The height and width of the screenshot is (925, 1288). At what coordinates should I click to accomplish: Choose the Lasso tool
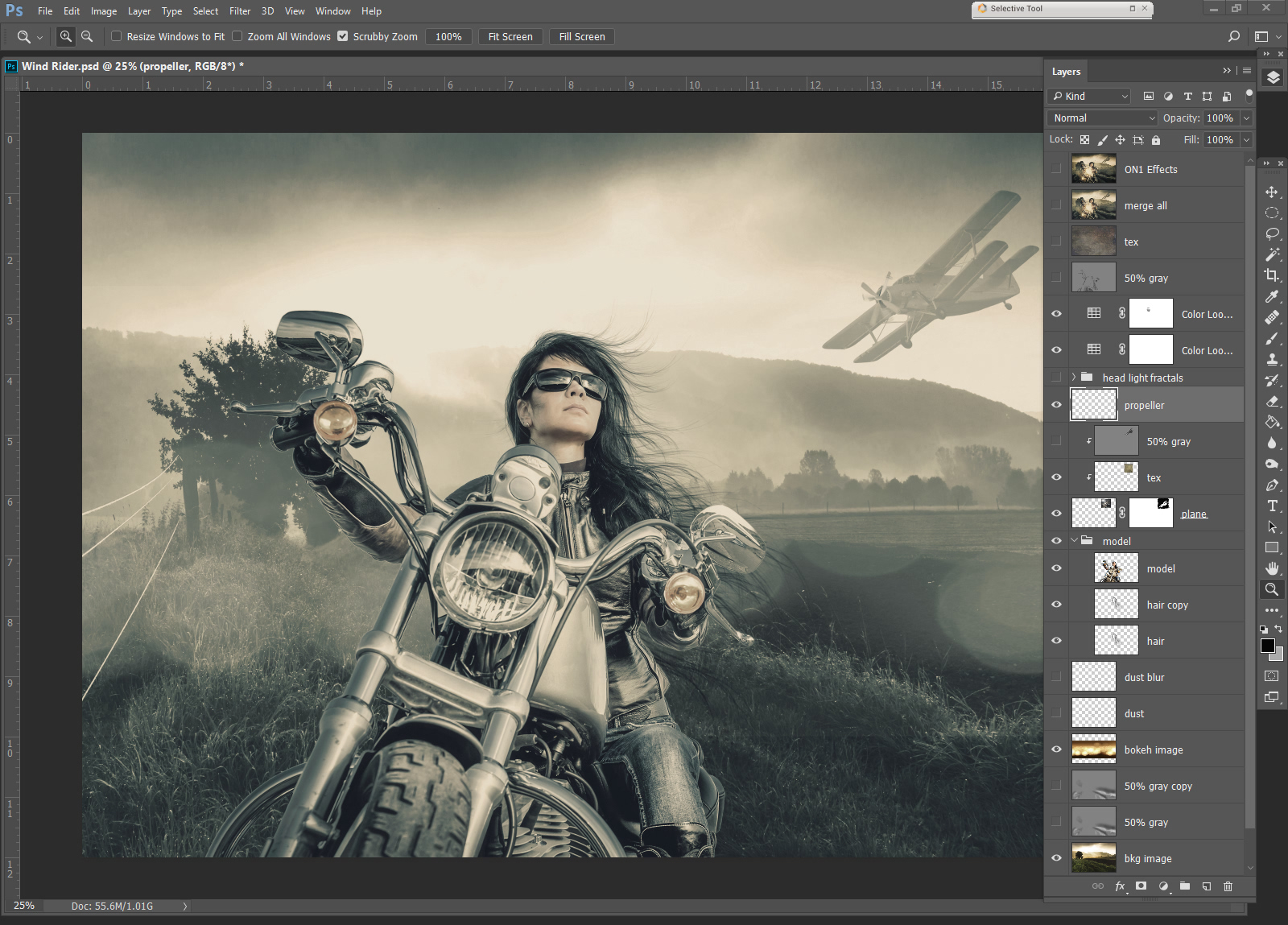pos(1272,233)
